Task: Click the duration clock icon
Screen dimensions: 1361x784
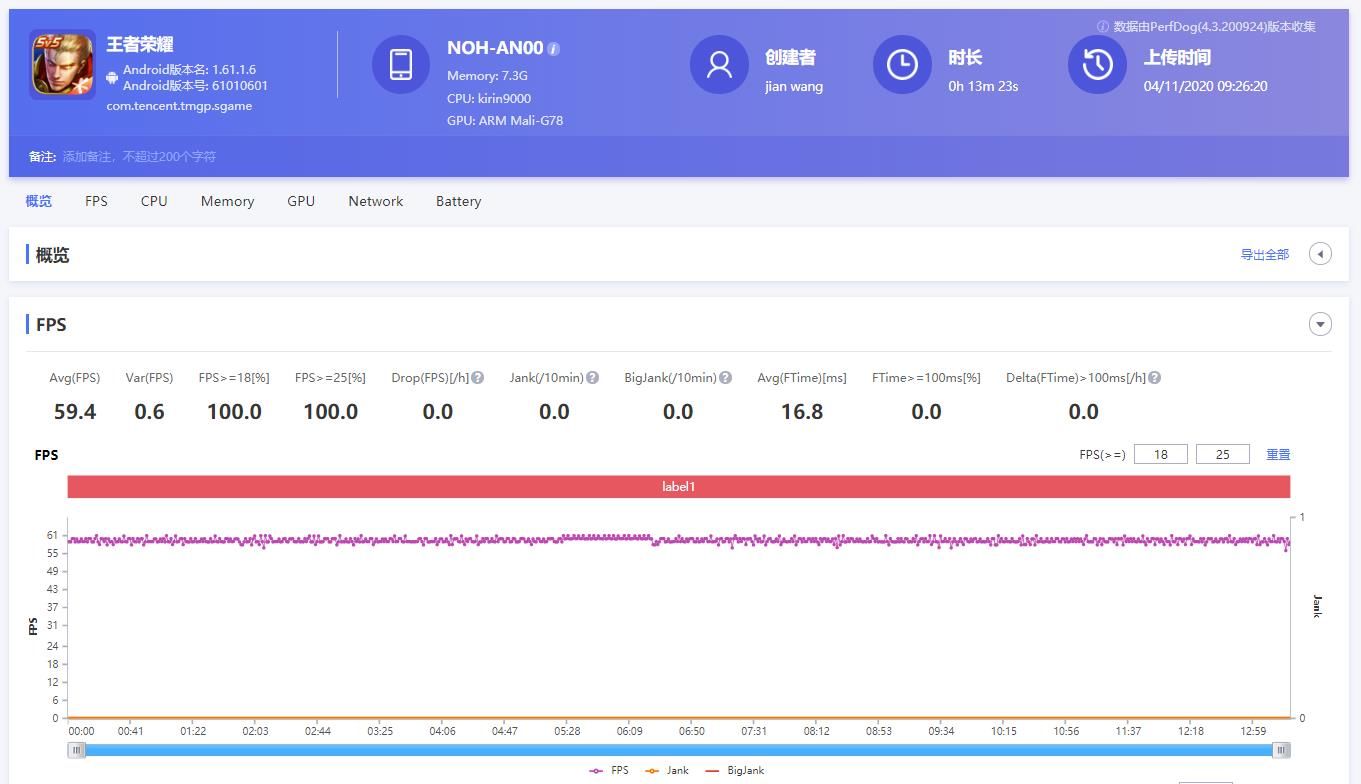Action: (902, 64)
